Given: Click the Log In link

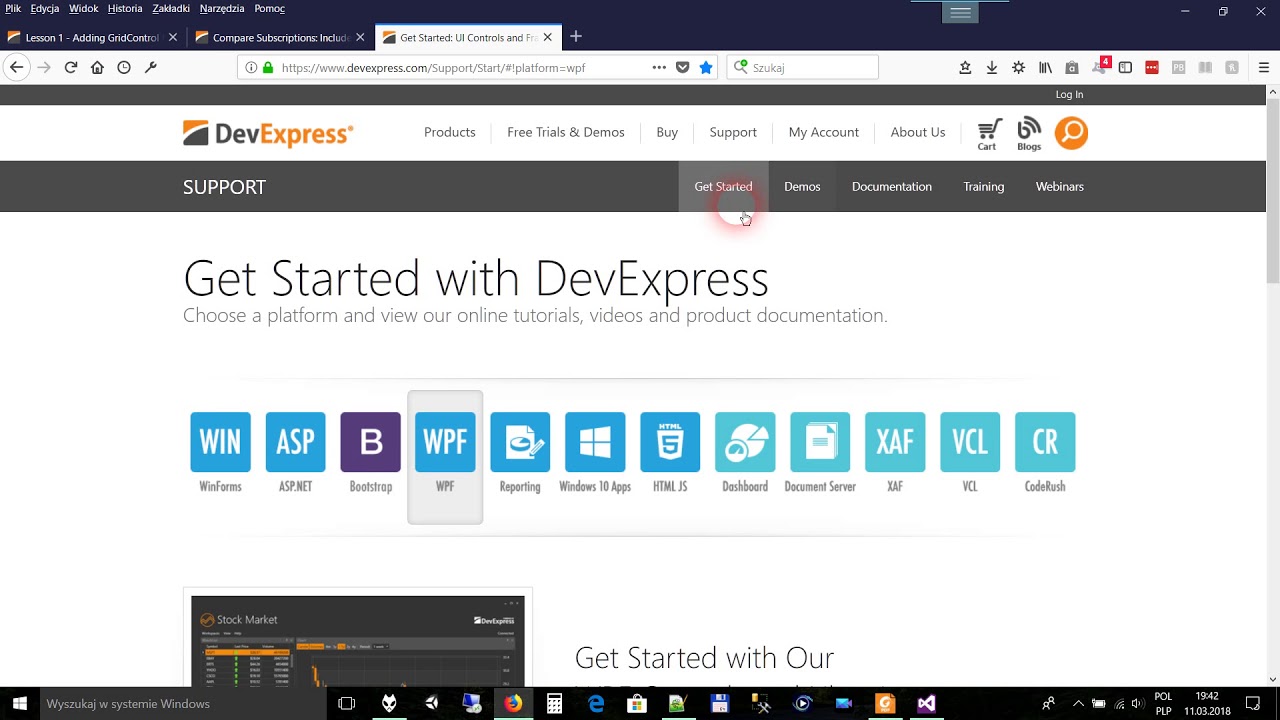Looking at the screenshot, I should [1069, 95].
